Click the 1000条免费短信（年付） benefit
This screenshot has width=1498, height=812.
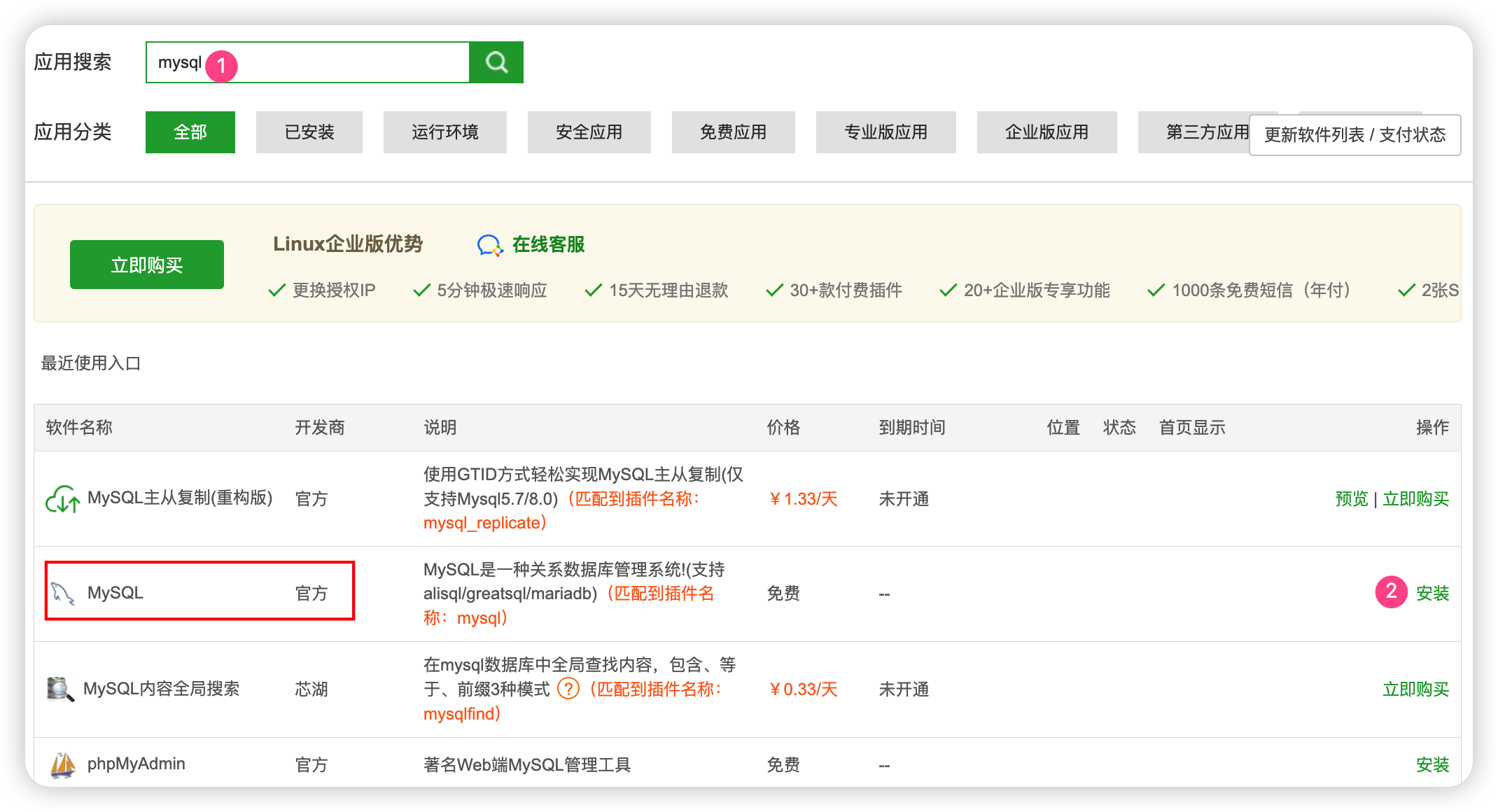click(1261, 290)
